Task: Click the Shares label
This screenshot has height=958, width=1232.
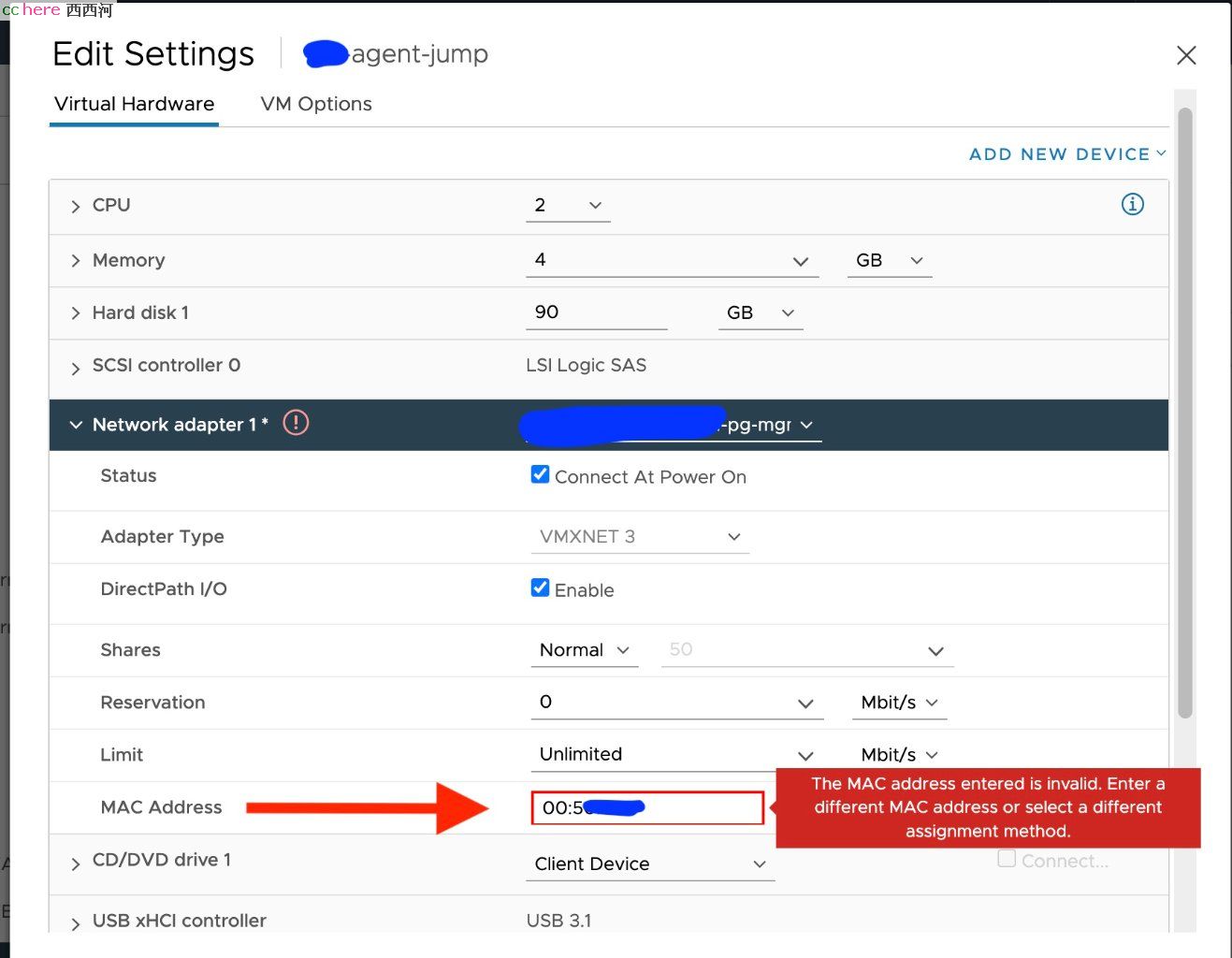Action: click(x=130, y=650)
